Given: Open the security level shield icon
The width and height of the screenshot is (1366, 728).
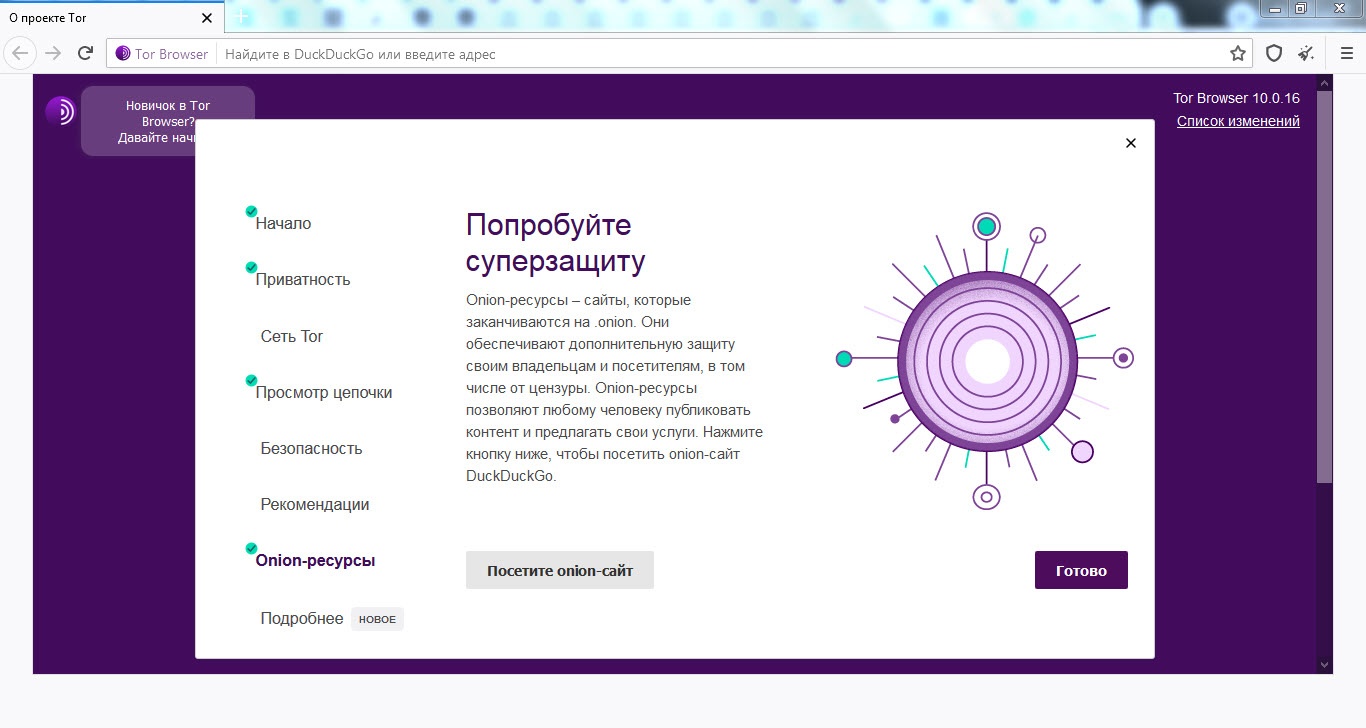Looking at the screenshot, I should (1274, 54).
